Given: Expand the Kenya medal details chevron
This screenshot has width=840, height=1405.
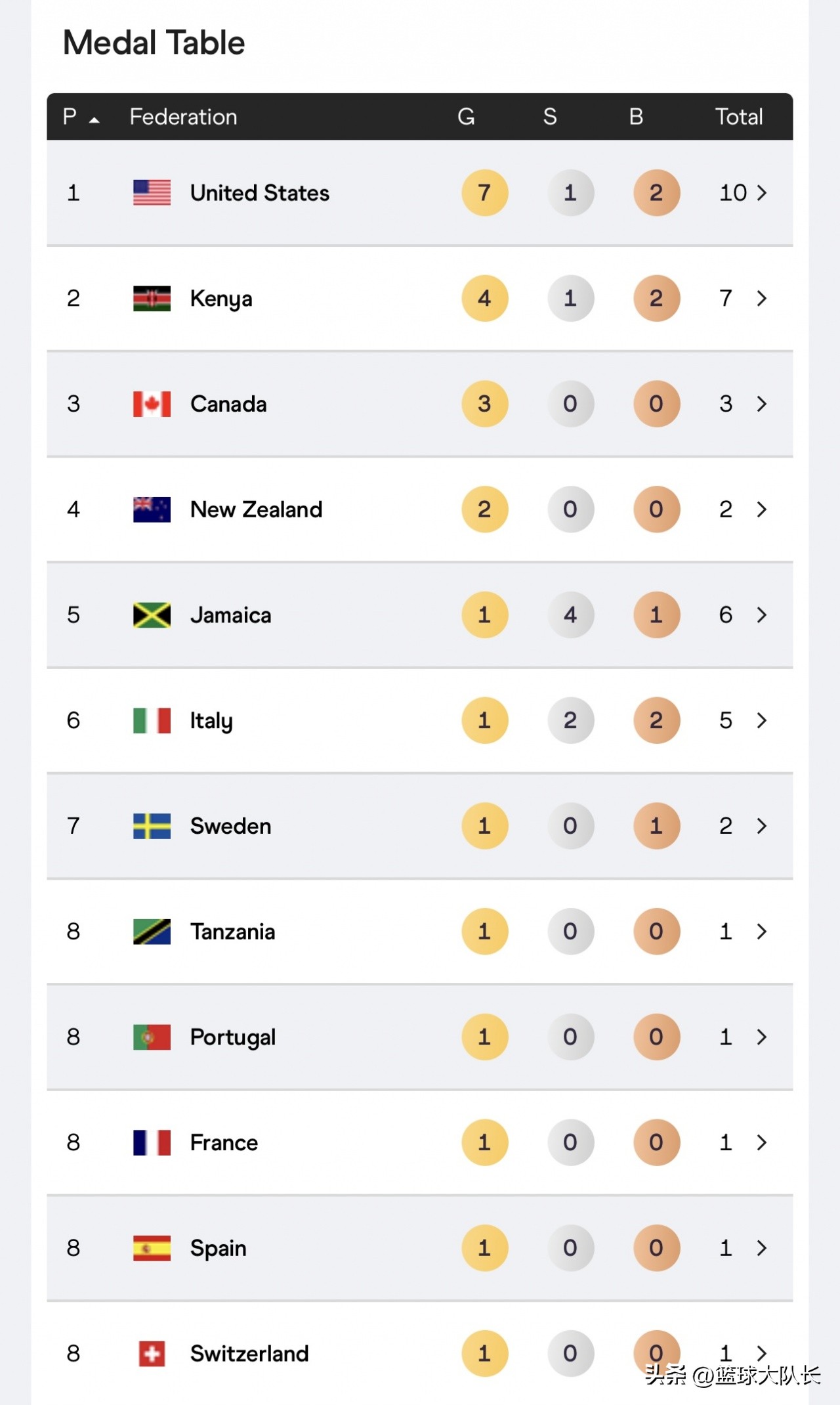Looking at the screenshot, I should pyautogui.click(x=761, y=298).
